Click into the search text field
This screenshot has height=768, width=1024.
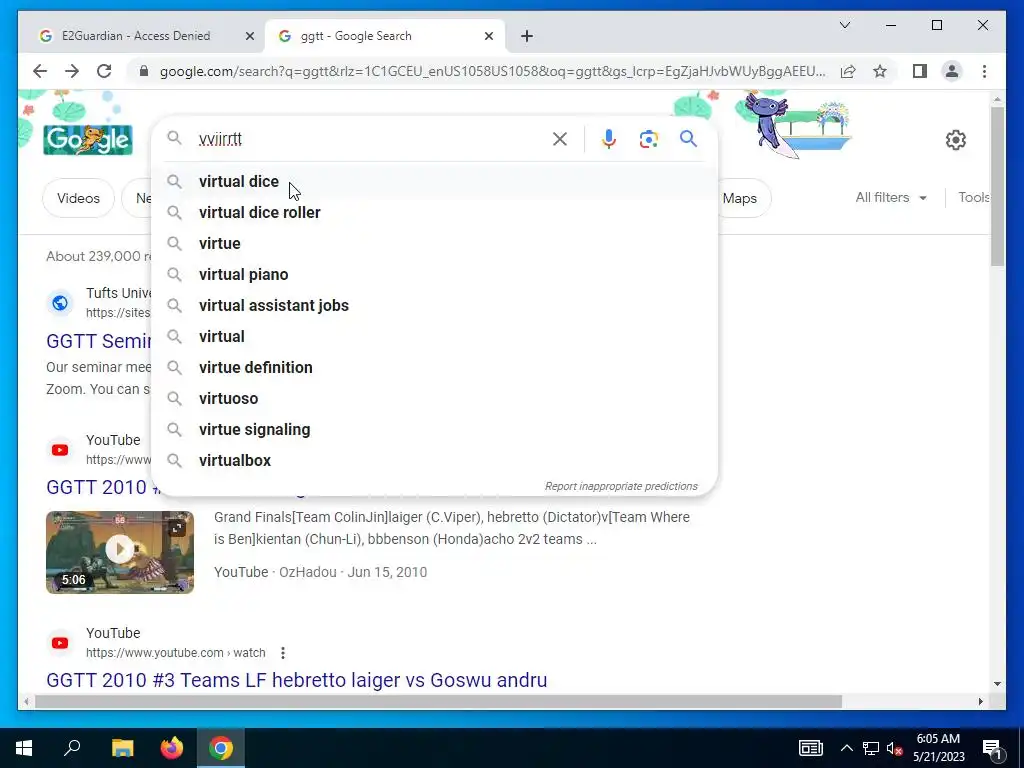tap(369, 139)
